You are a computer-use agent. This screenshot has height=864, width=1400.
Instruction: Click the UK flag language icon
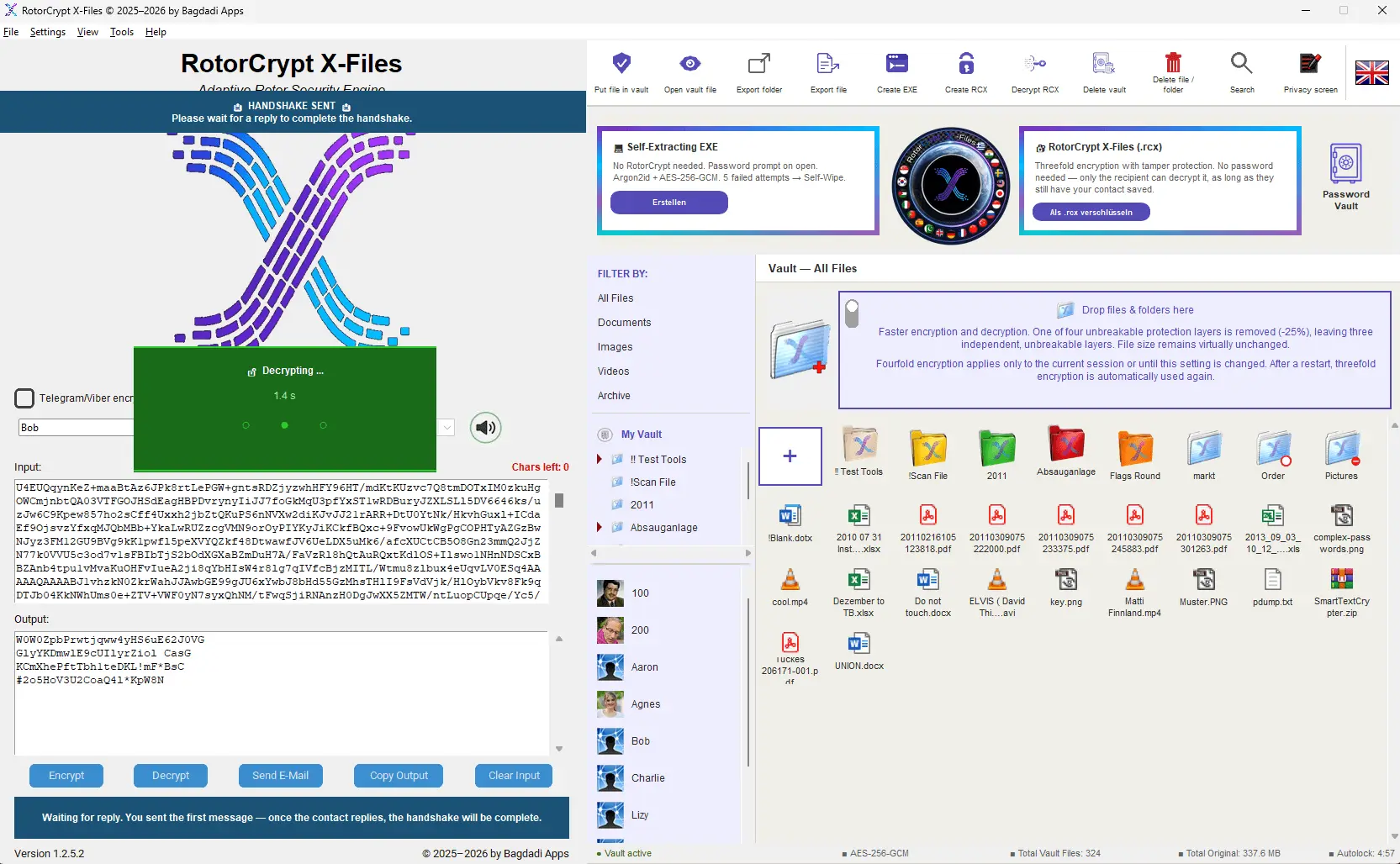[x=1372, y=73]
